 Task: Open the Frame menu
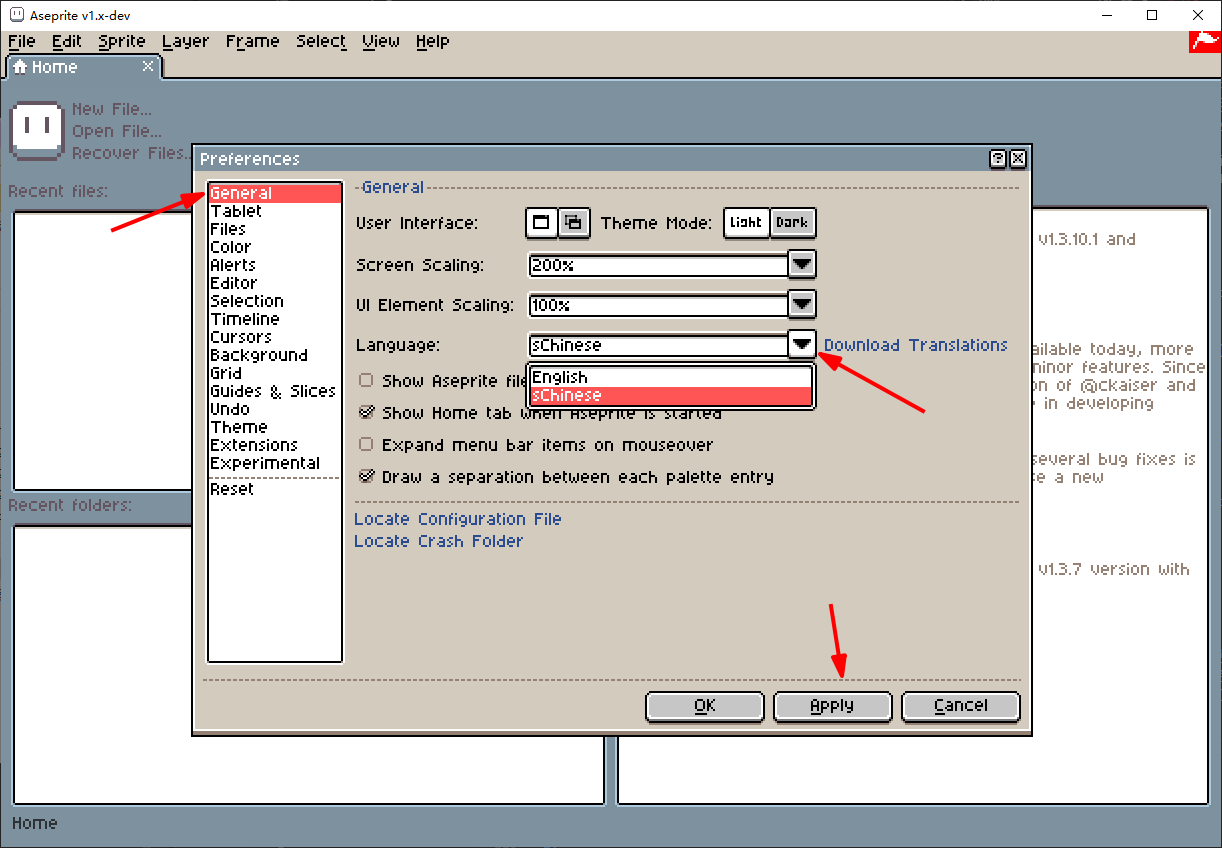pyautogui.click(x=252, y=41)
